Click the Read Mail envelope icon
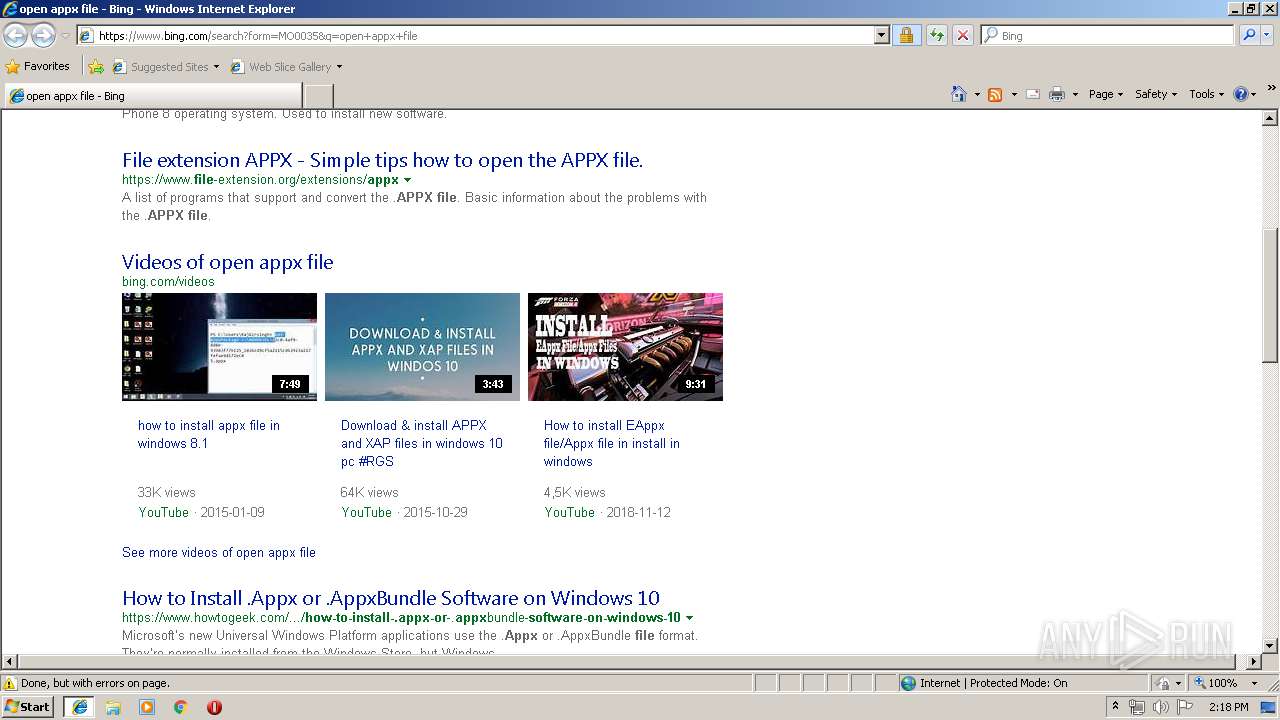 coord(1033,94)
